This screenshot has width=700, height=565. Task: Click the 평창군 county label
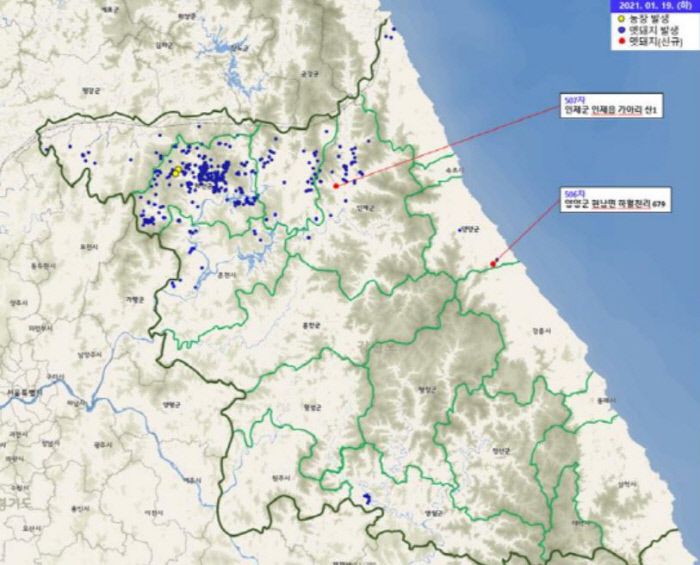pyautogui.click(x=426, y=388)
